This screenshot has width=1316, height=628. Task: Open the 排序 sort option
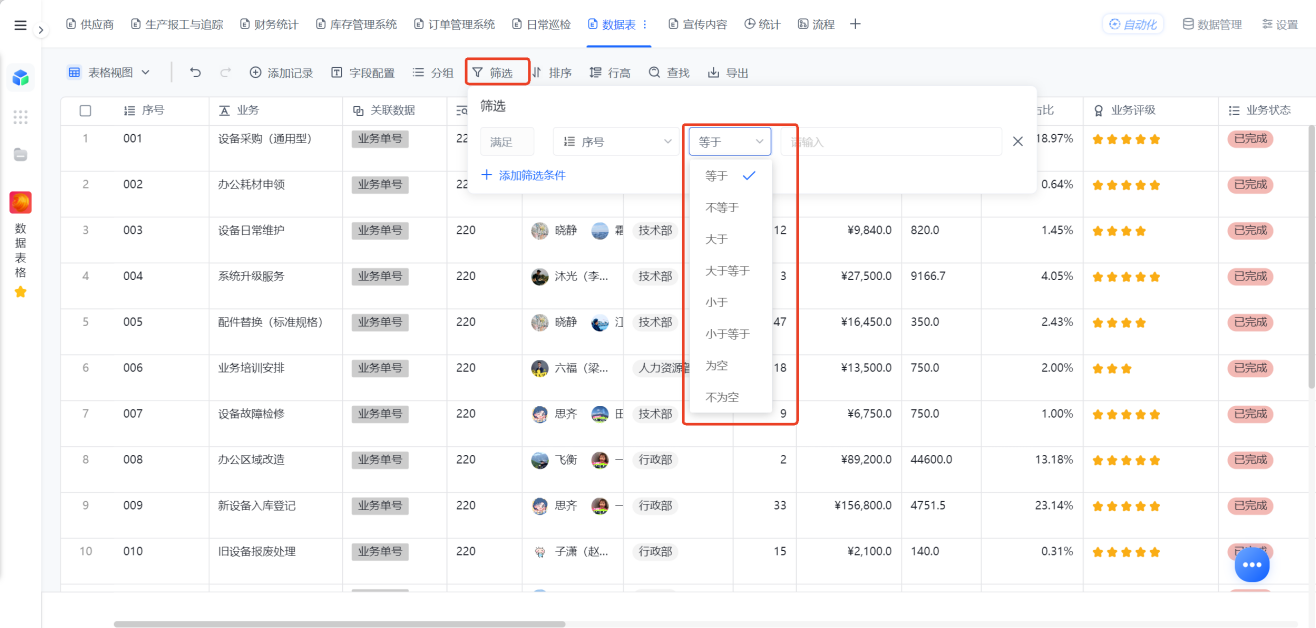[x=551, y=72]
